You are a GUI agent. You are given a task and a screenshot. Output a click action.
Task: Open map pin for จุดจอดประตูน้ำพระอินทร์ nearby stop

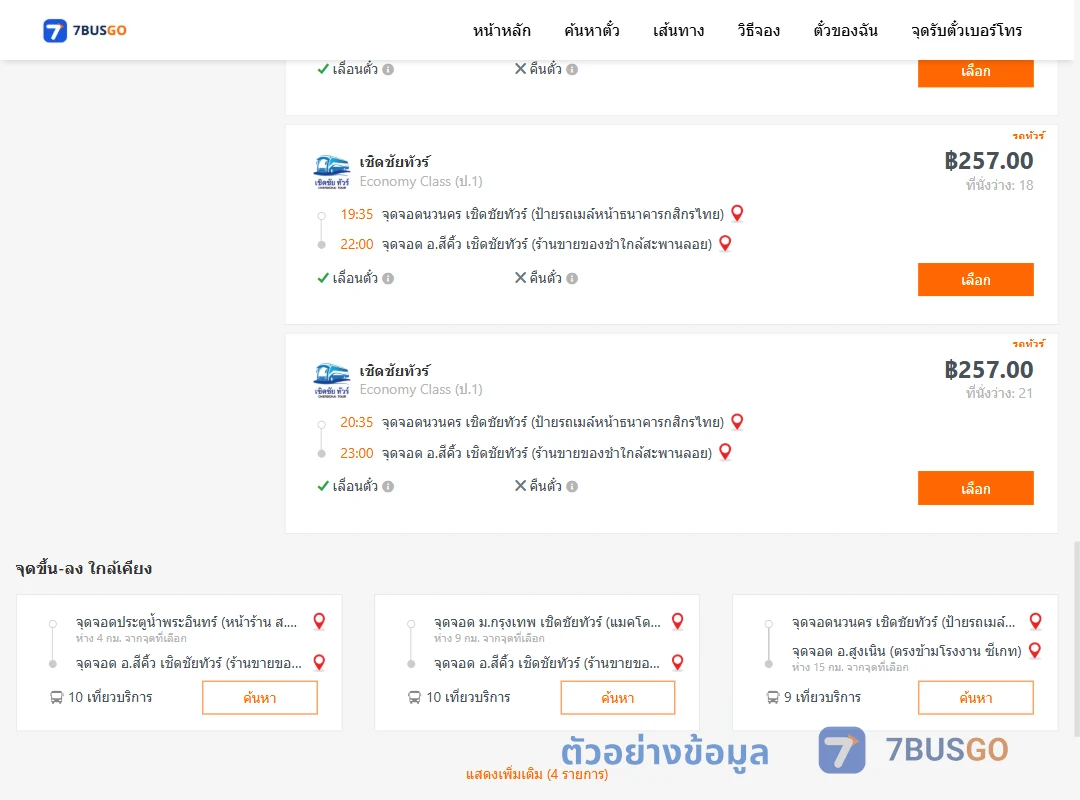(x=319, y=622)
